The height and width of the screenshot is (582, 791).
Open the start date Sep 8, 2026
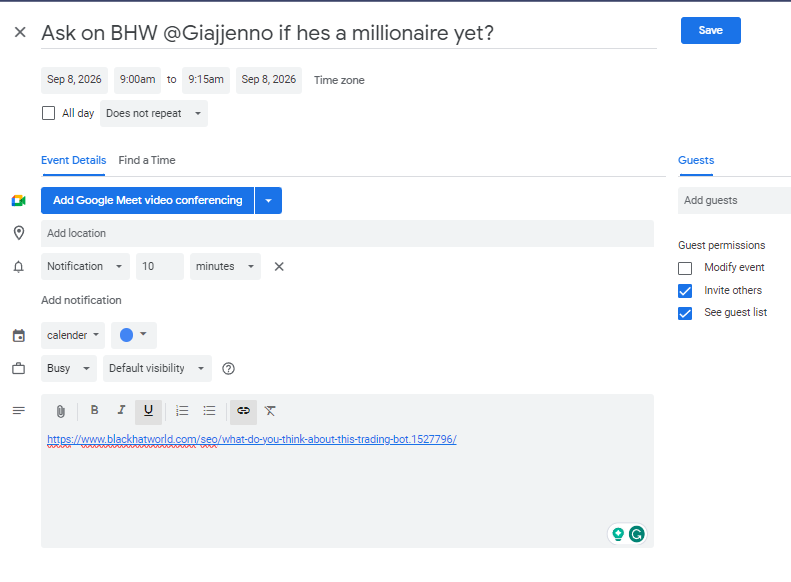click(x=74, y=80)
